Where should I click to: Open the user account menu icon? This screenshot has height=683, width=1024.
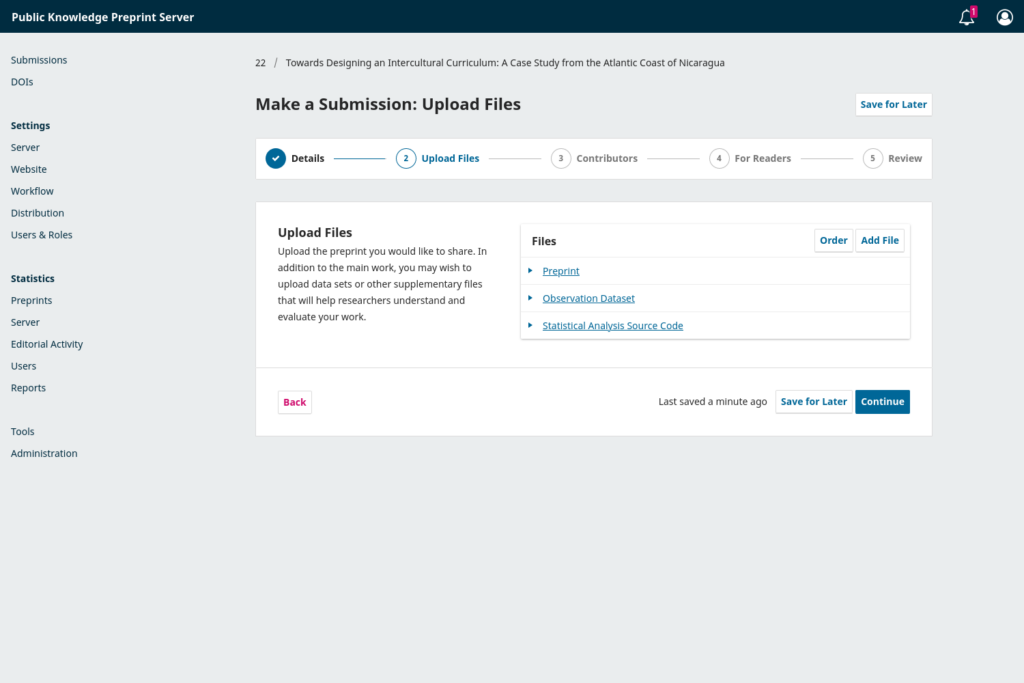pyautogui.click(x=1004, y=17)
